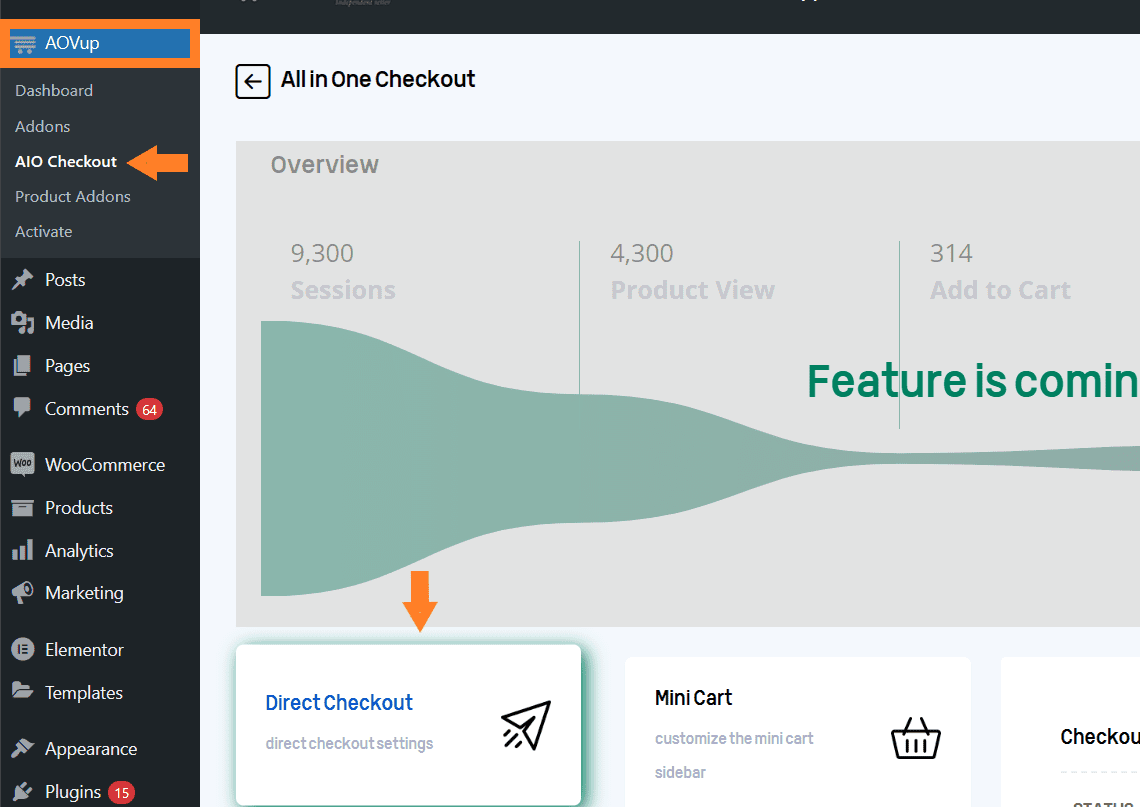Click the Analytics bar chart icon

23,550
